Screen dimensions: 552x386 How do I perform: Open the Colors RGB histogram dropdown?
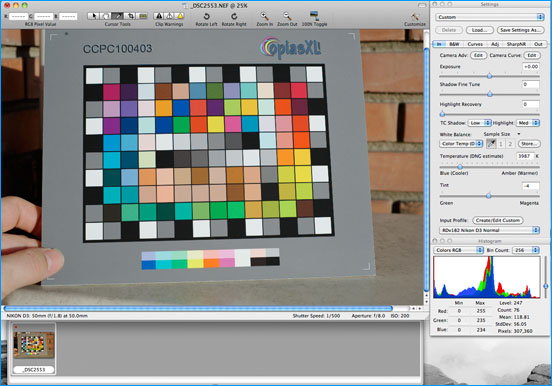pyautogui.click(x=458, y=250)
